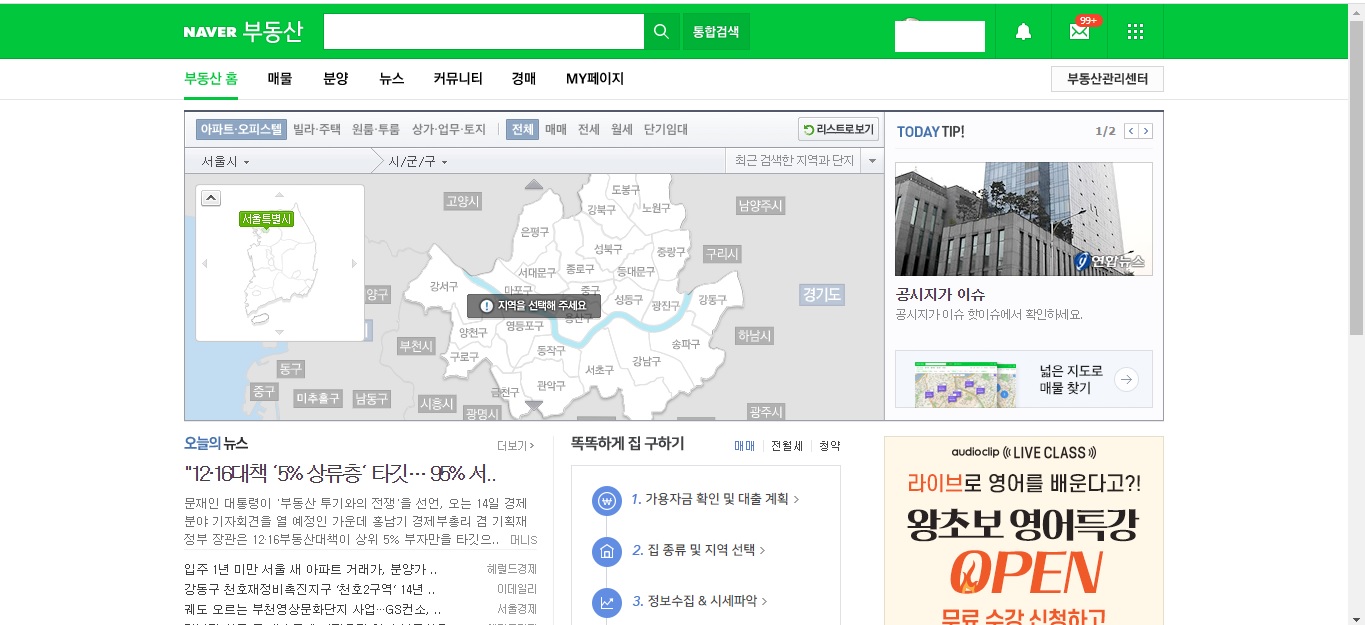The height and width of the screenshot is (625, 1365).
Task: Open 부동산관리센터 button
Action: click(x=1107, y=79)
